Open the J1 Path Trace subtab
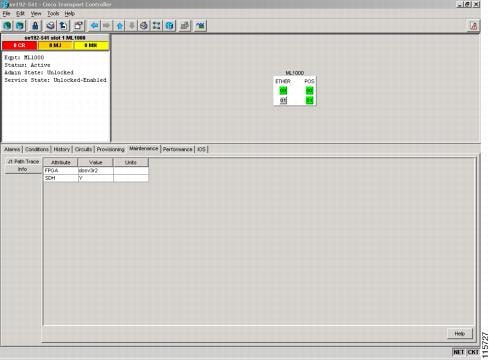 coord(23,161)
